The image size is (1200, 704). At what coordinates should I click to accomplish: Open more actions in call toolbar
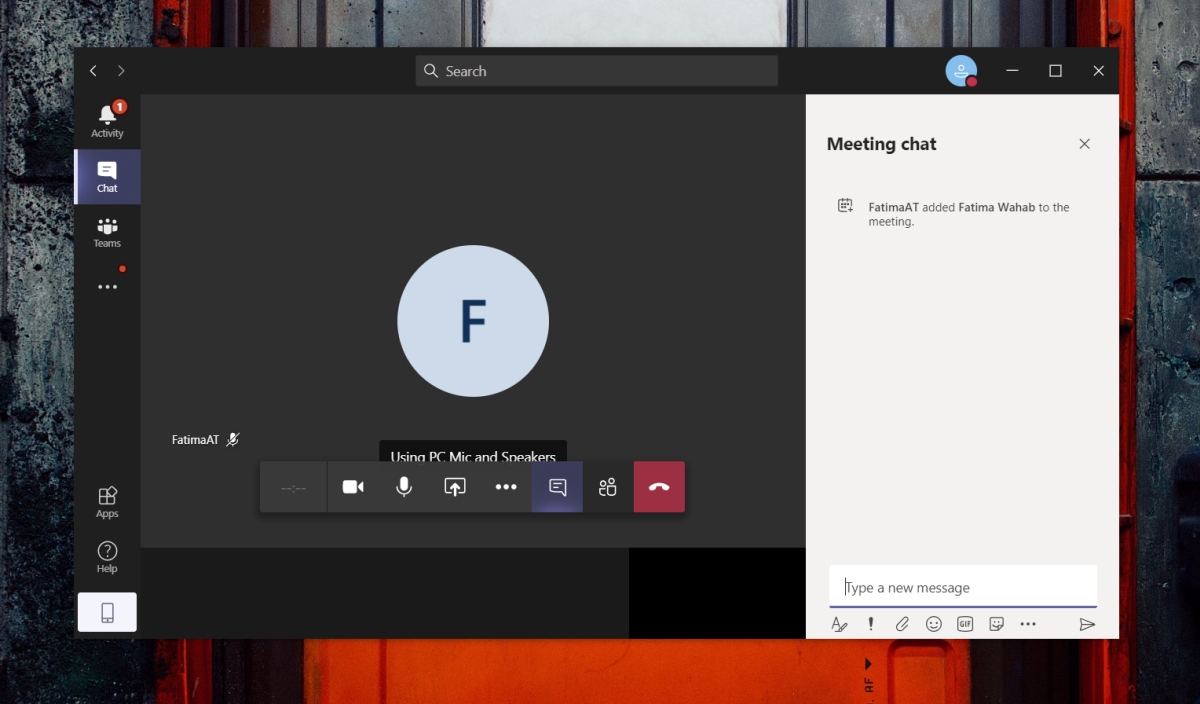click(506, 487)
